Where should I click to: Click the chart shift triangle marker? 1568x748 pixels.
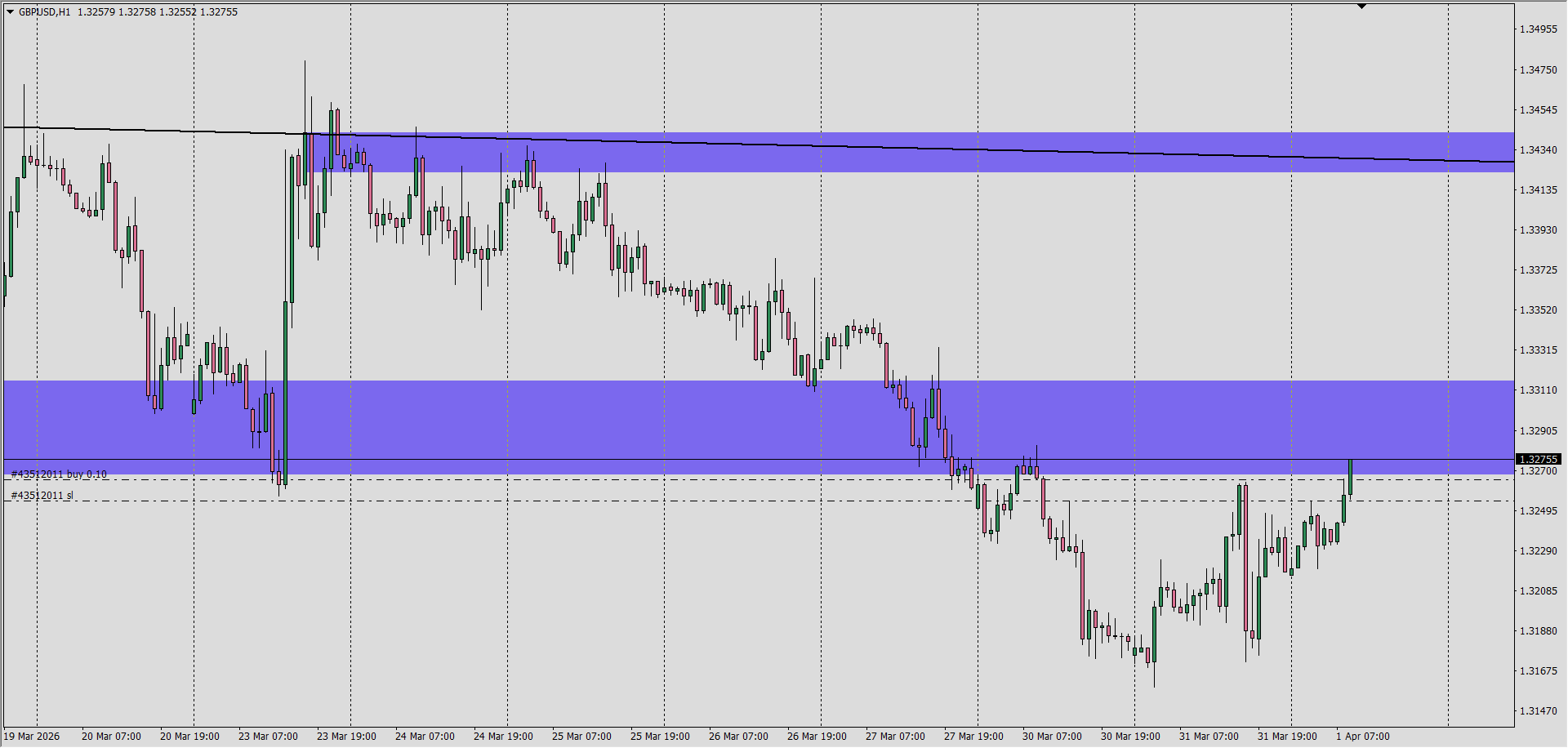click(1361, 7)
